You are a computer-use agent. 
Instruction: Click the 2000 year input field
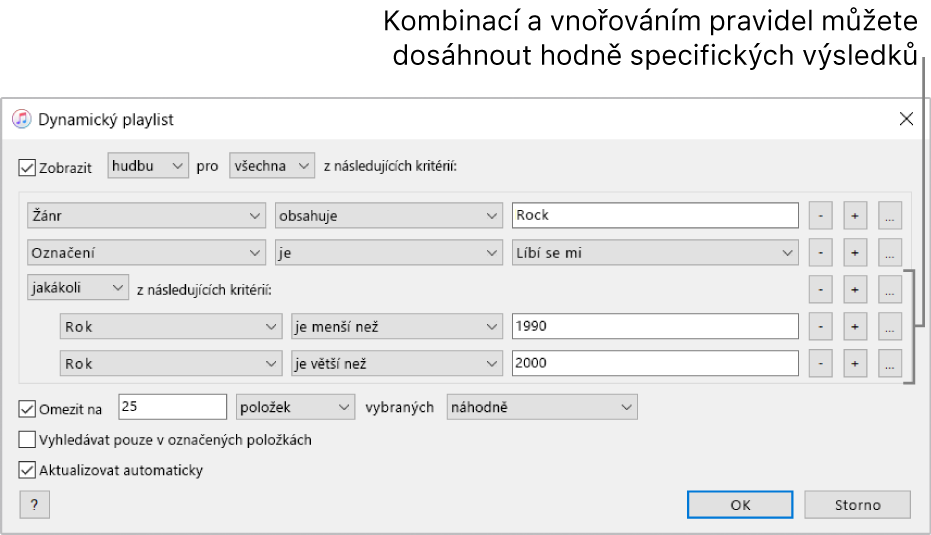click(656, 363)
